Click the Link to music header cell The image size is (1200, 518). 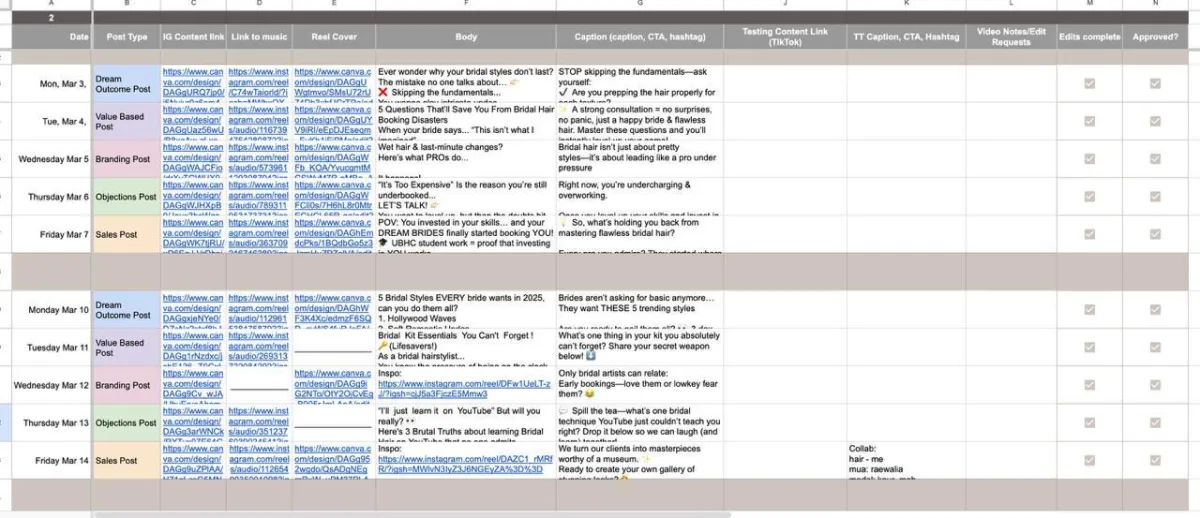click(x=259, y=37)
